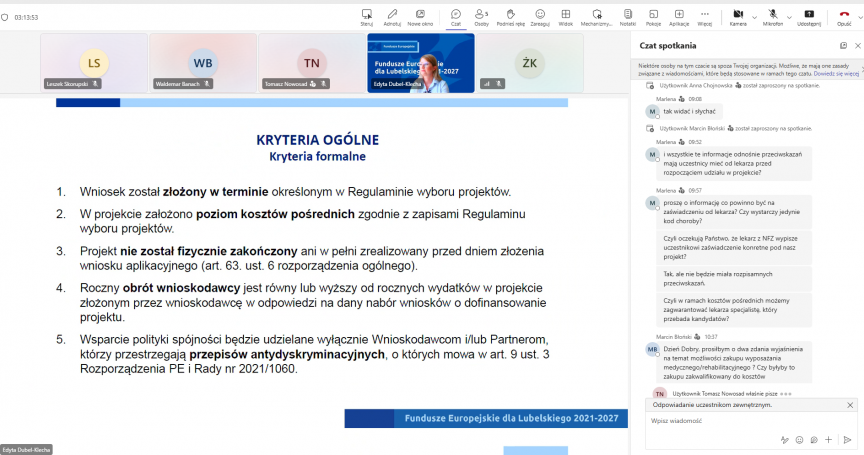
Task: Click slide point about 'złożony w terminie'
Action: (x=295, y=192)
